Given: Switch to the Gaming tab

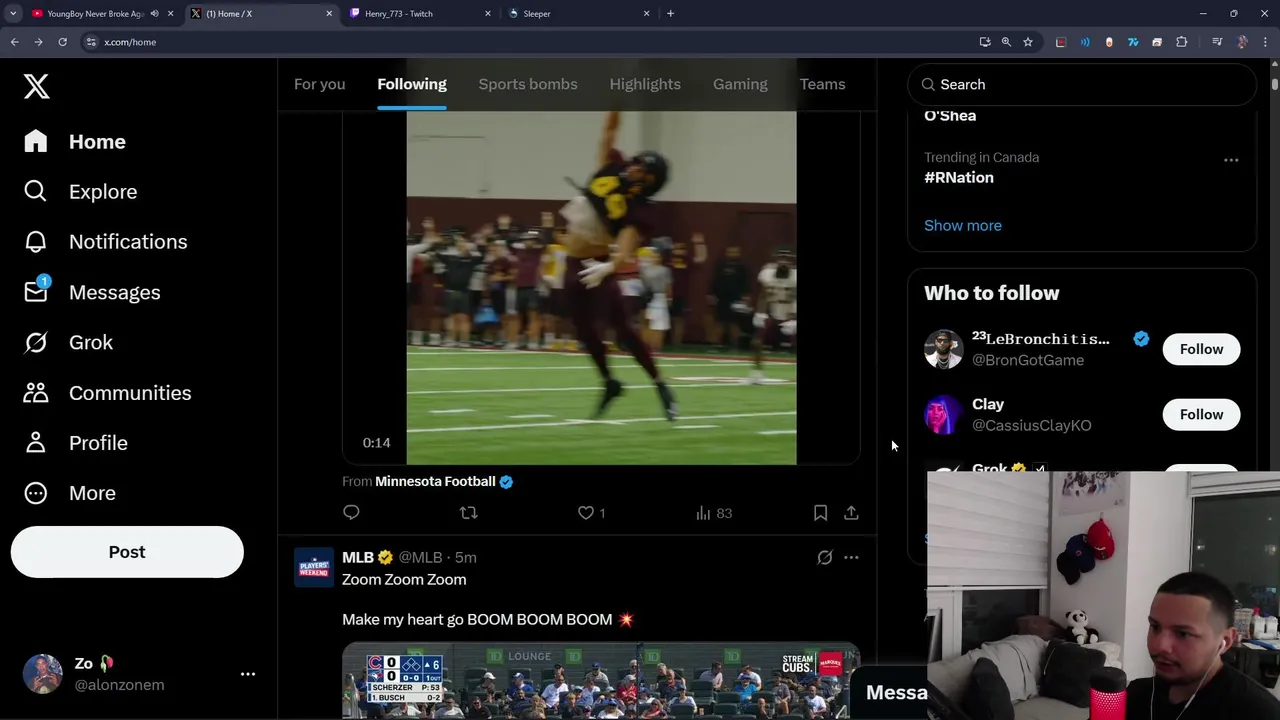Looking at the screenshot, I should coord(740,84).
